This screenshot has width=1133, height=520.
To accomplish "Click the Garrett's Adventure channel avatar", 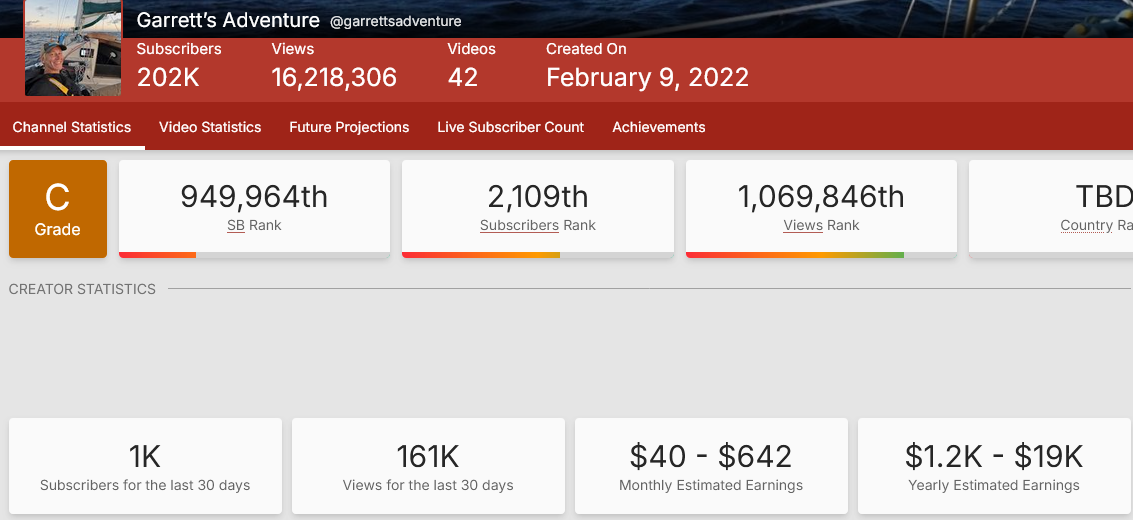I will click(73, 48).
